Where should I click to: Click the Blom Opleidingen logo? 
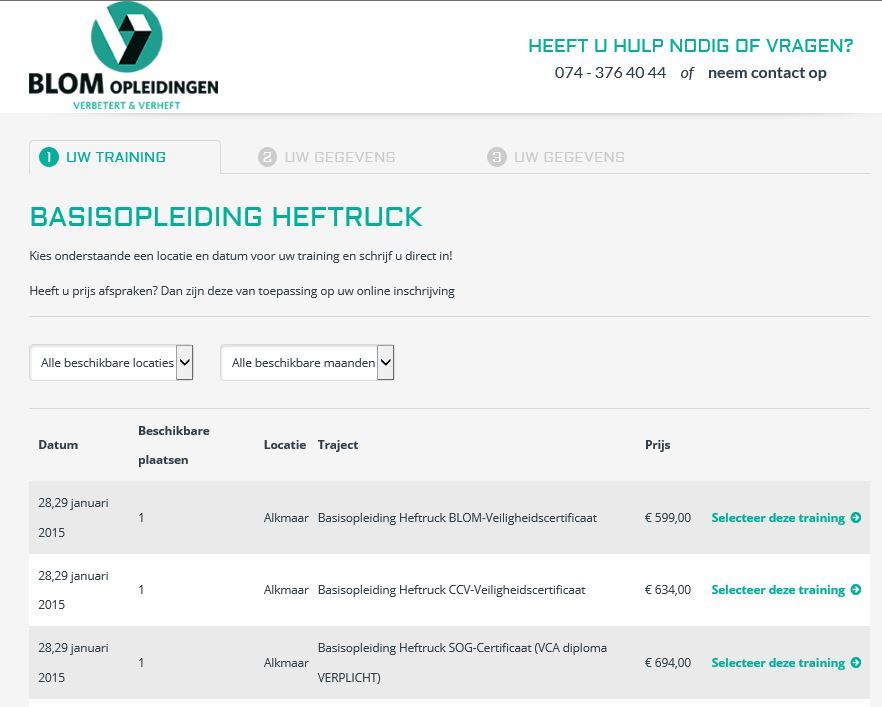tap(124, 56)
